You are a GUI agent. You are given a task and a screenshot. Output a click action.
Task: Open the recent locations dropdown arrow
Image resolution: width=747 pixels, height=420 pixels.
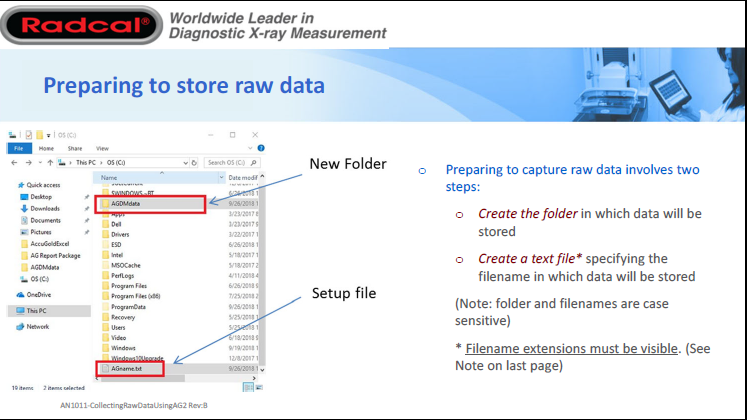tap(40, 163)
